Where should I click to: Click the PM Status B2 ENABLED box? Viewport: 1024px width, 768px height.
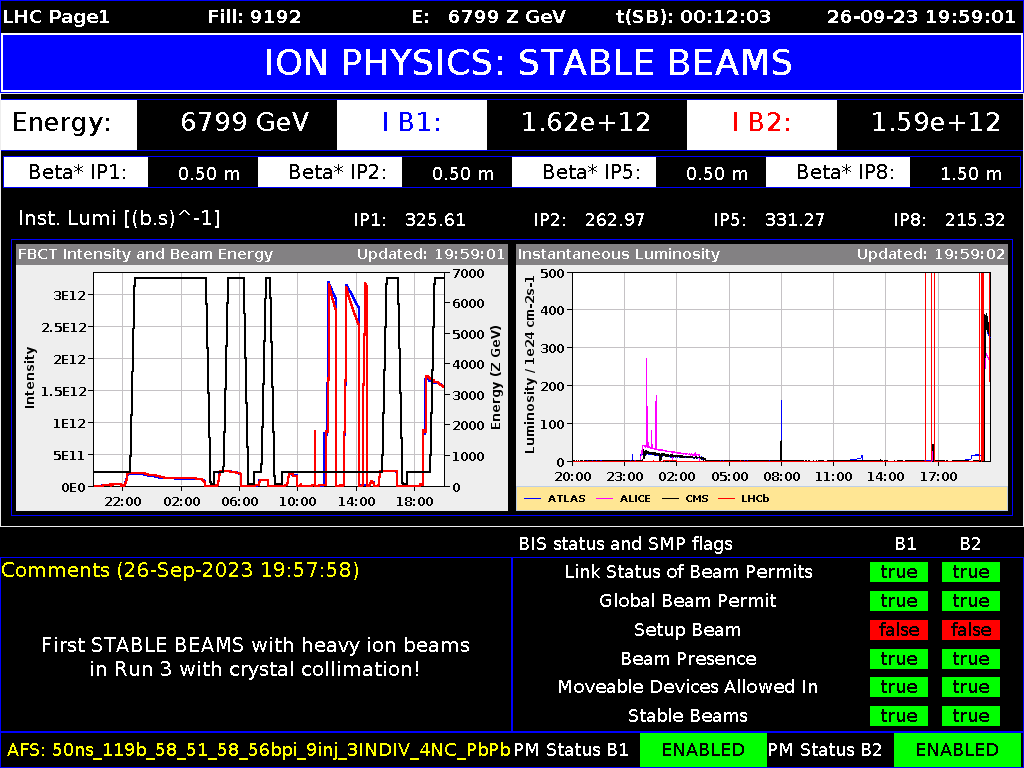(x=956, y=750)
